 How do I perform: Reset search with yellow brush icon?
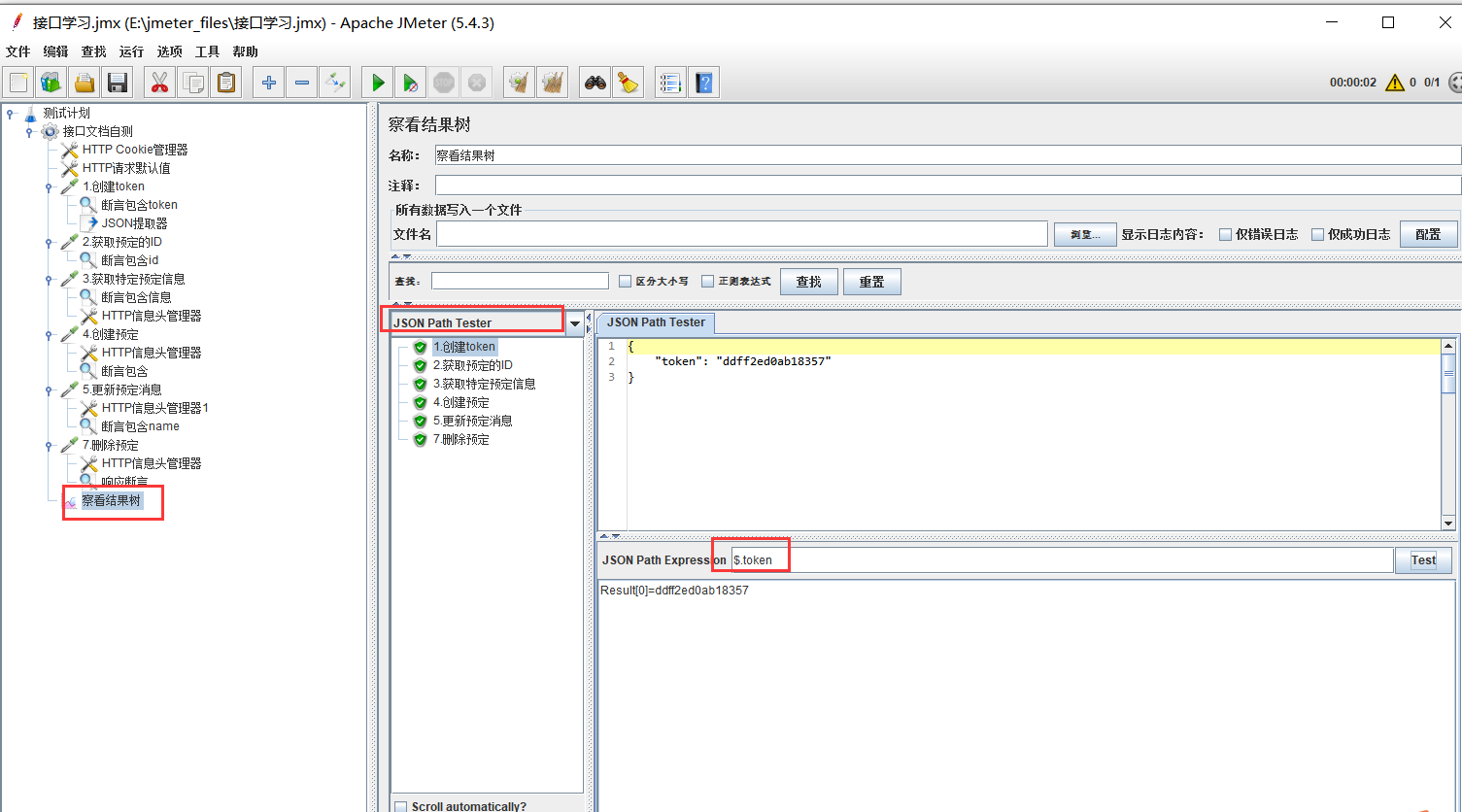[629, 83]
